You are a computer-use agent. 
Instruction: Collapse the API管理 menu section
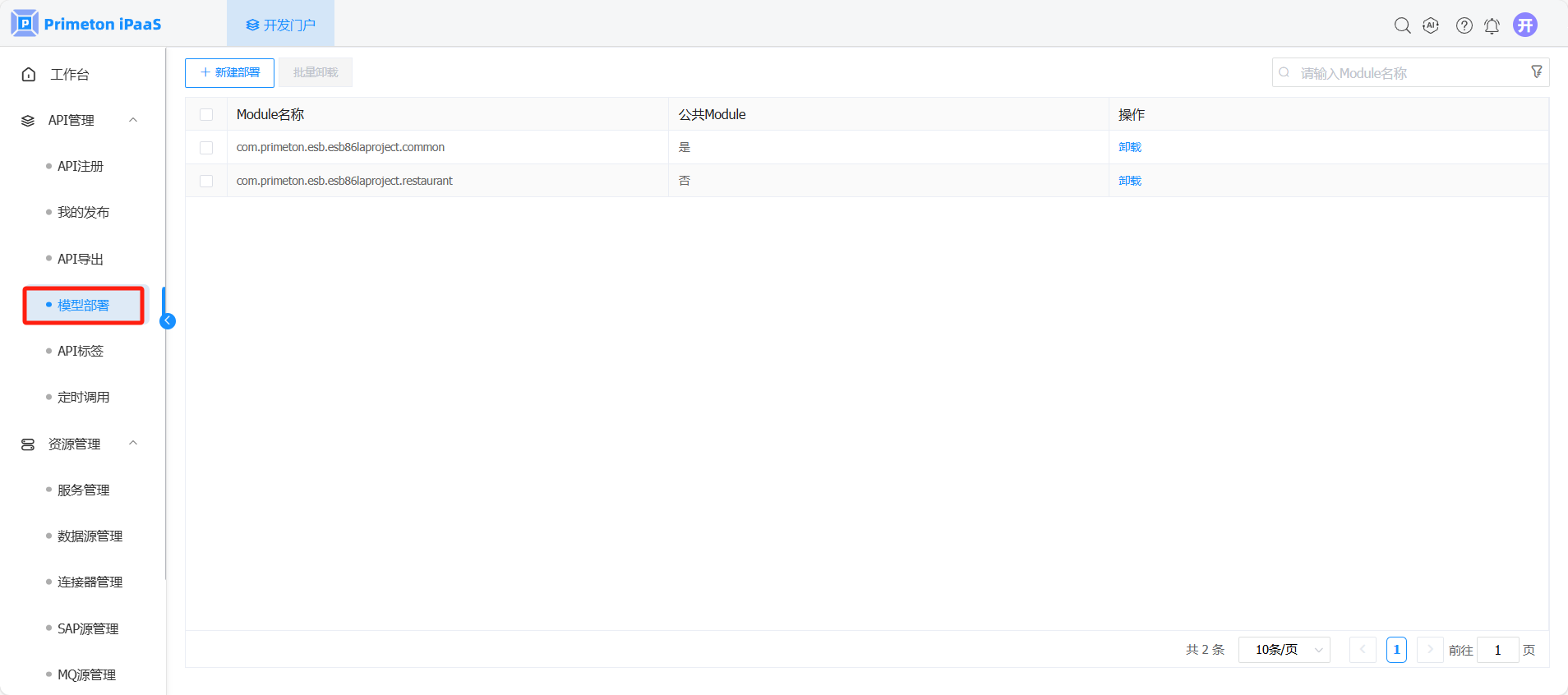tap(133, 120)
